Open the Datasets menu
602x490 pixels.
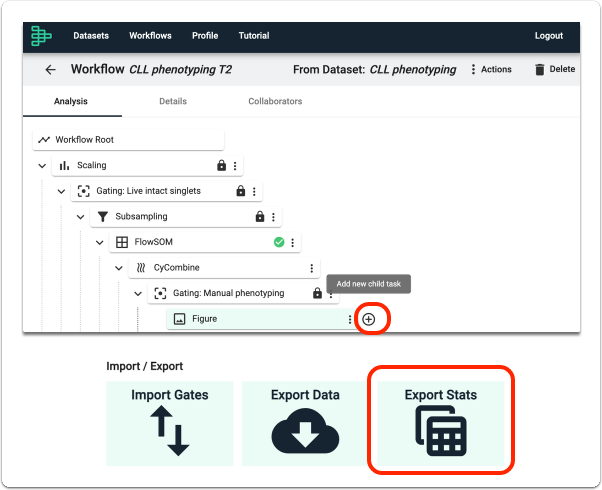[91, 36]
